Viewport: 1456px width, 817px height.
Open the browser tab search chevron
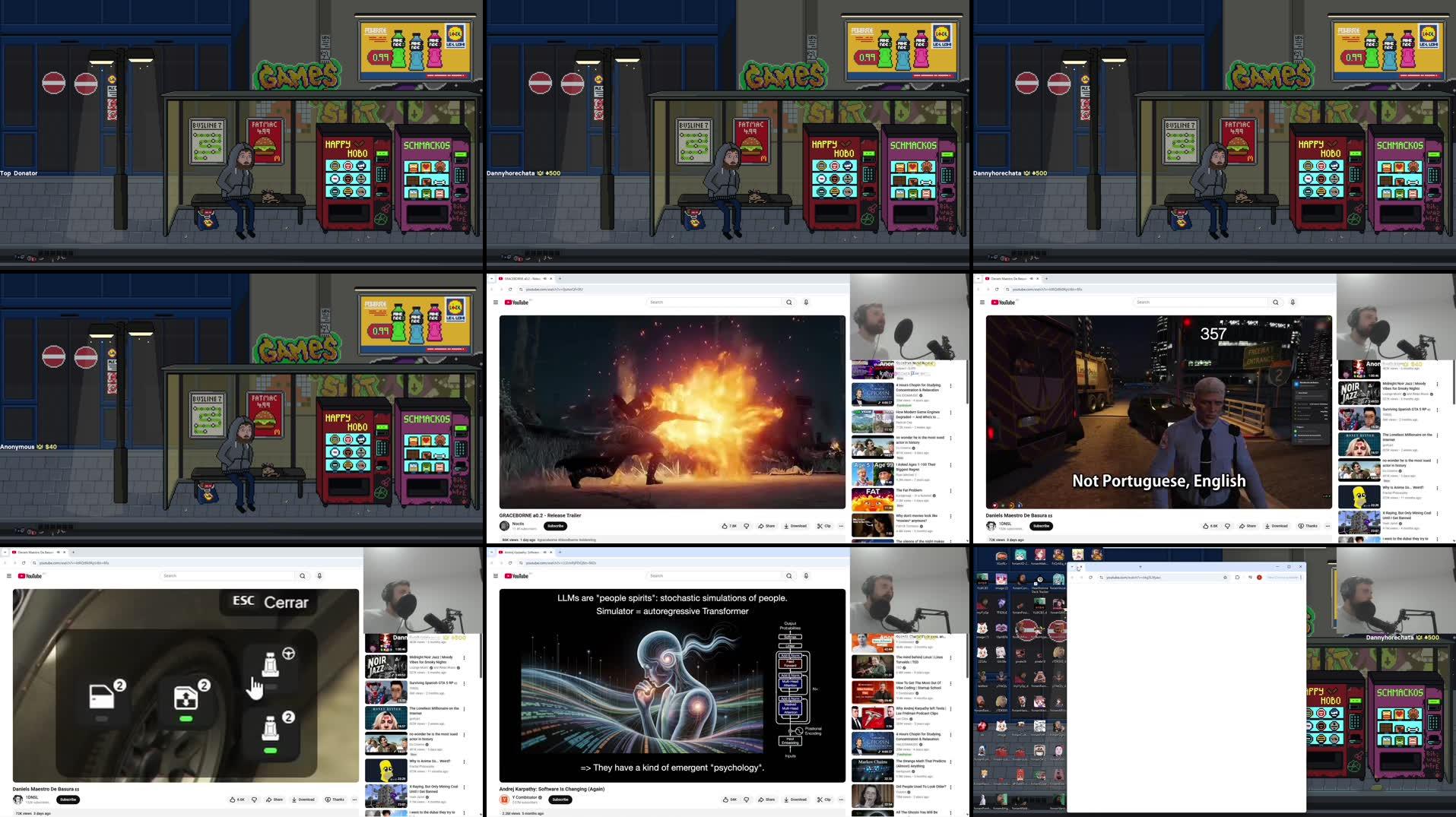coord(492,278)
